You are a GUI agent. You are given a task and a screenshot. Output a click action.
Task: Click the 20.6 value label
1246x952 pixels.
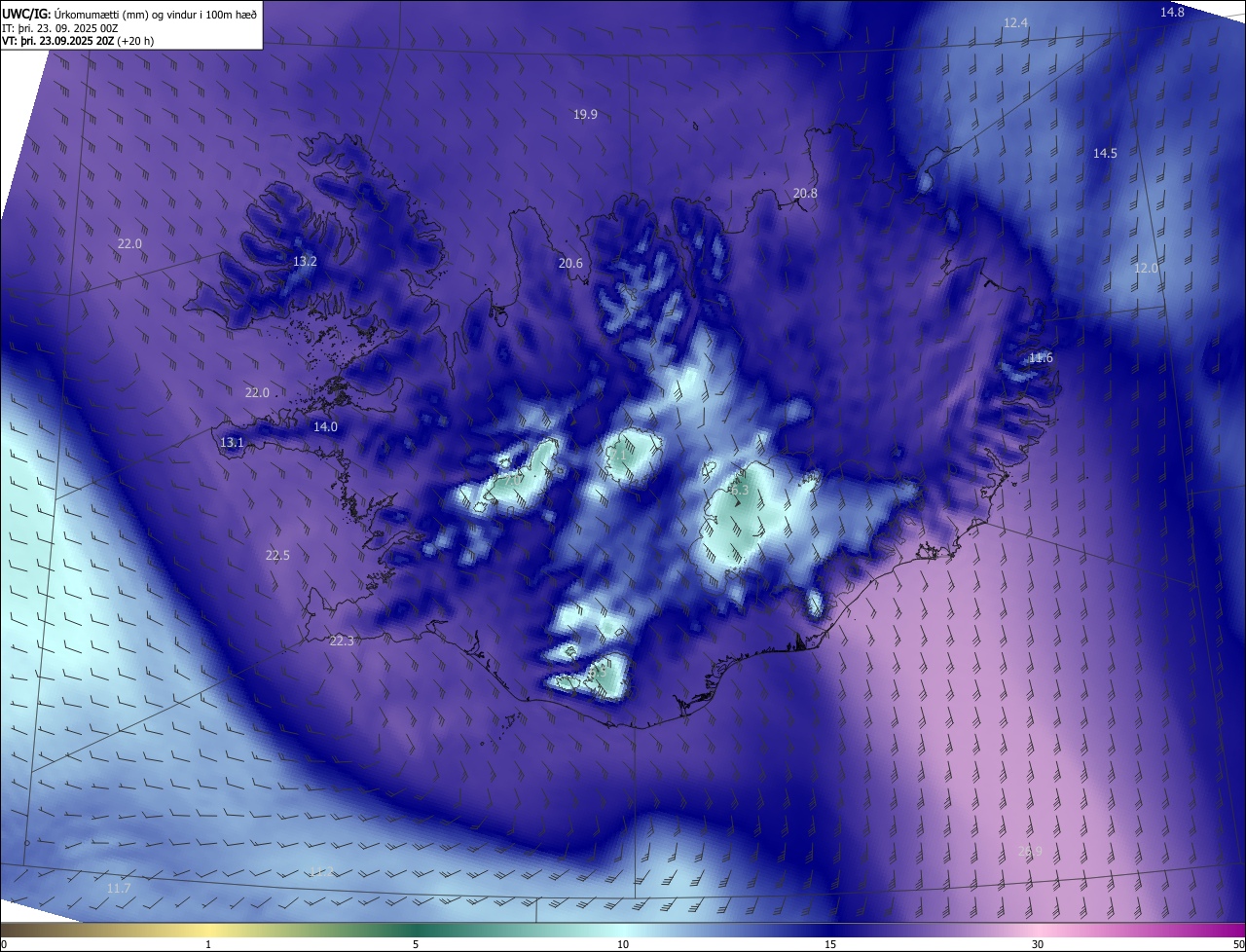pyautogui.click(x=570, y=264)
